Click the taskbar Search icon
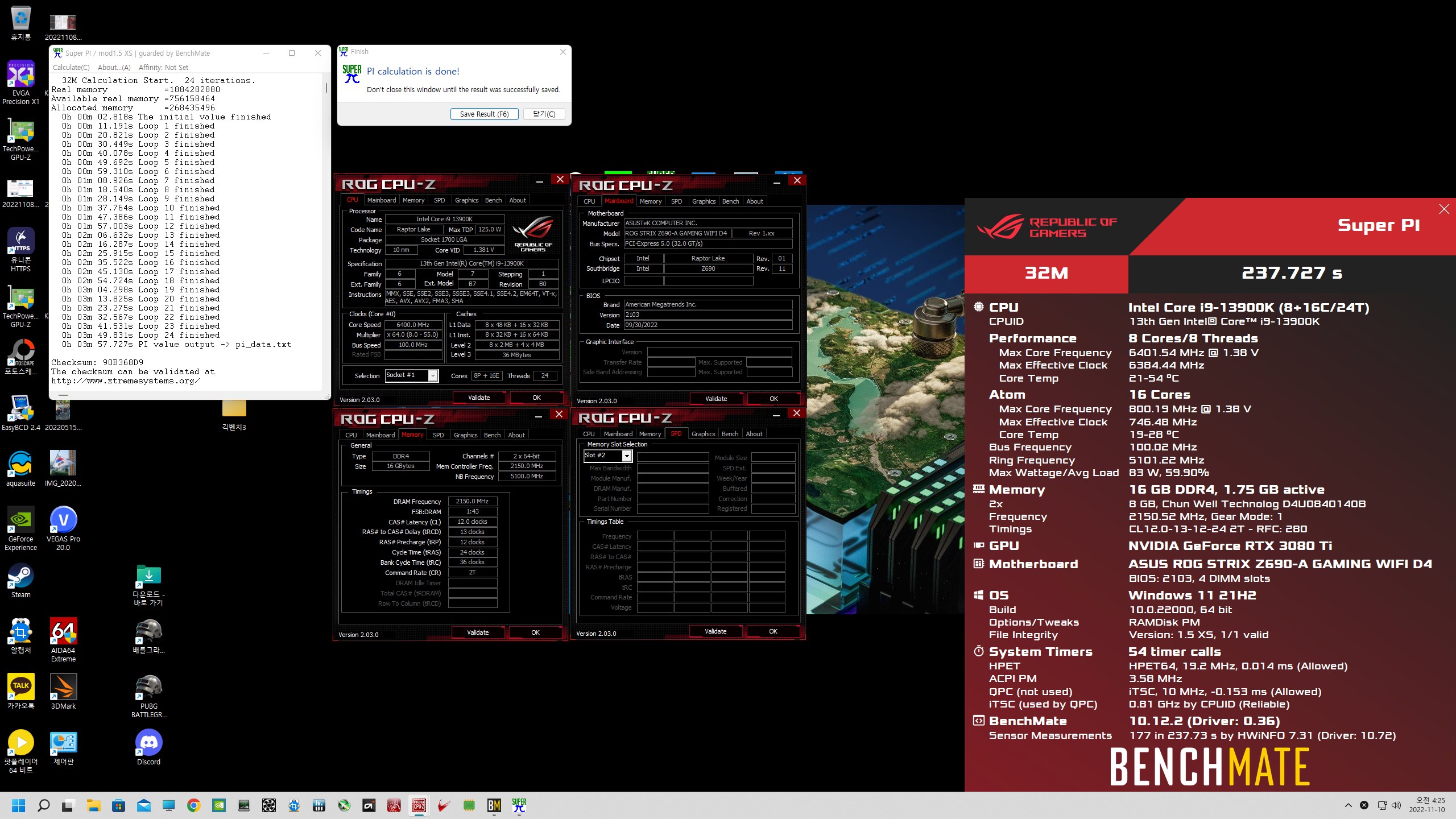 [x=44, y=805]
